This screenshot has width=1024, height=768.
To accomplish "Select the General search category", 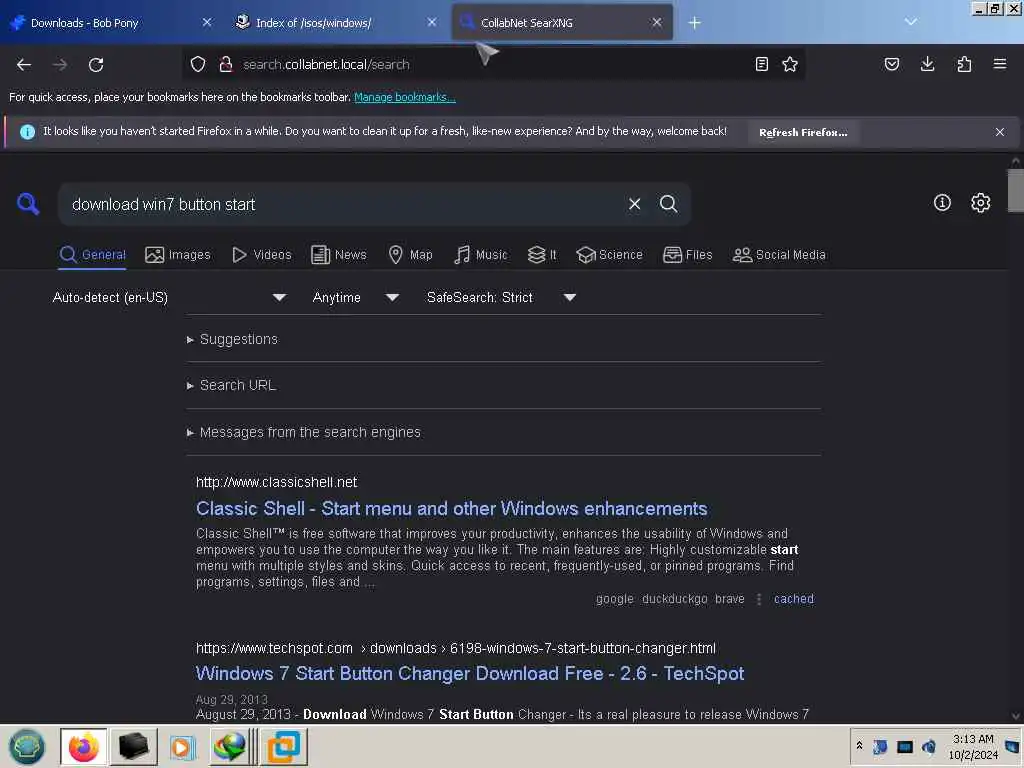I will click(93, 255).
